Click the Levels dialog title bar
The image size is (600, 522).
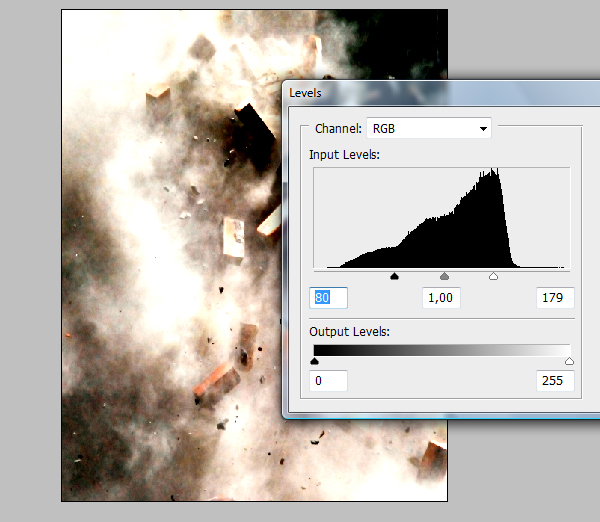[x=441, y=93]
